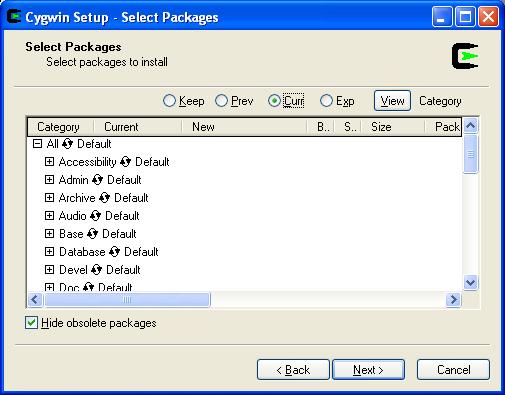Expand the Archive category node

tap(49, 198)
